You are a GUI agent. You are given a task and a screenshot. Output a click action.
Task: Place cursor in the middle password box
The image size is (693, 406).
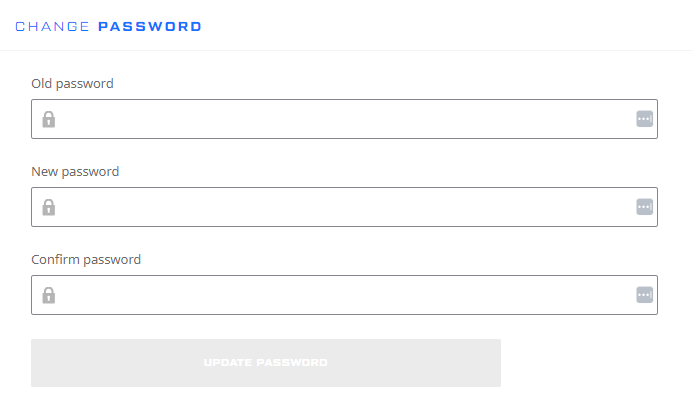click(344, 207)
